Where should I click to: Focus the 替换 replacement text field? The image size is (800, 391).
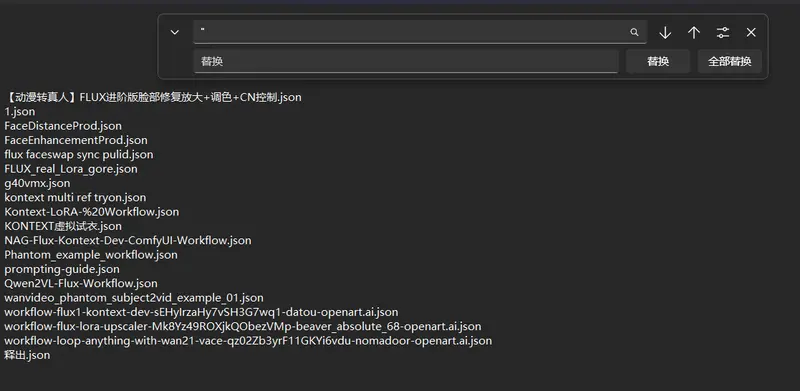(x=406, y=61)
